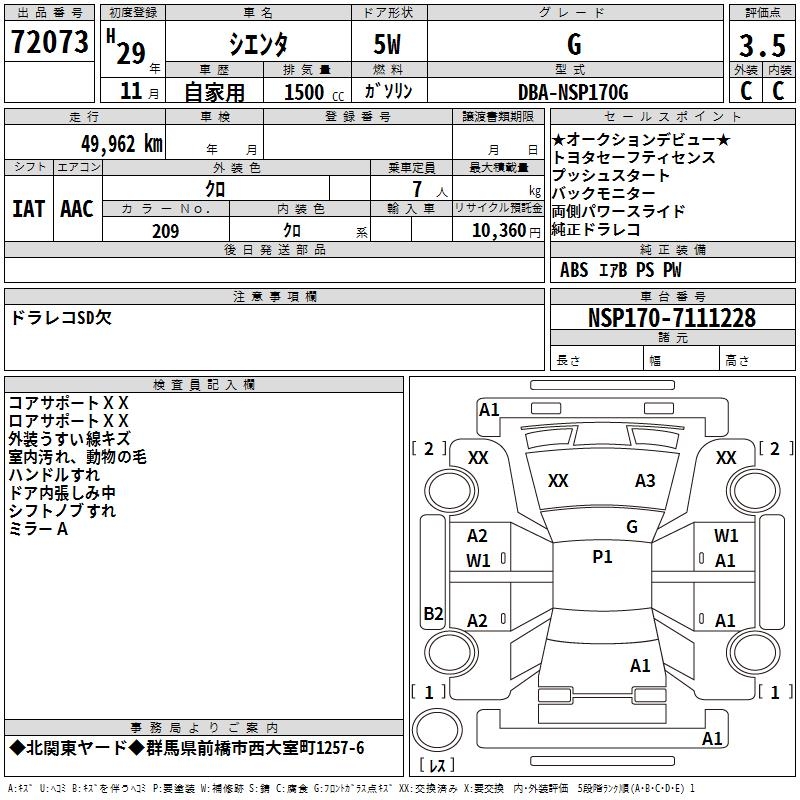Select the B2 mark on the side sill
Viewport: 800px width, 800px height.
tap(433, 613)
